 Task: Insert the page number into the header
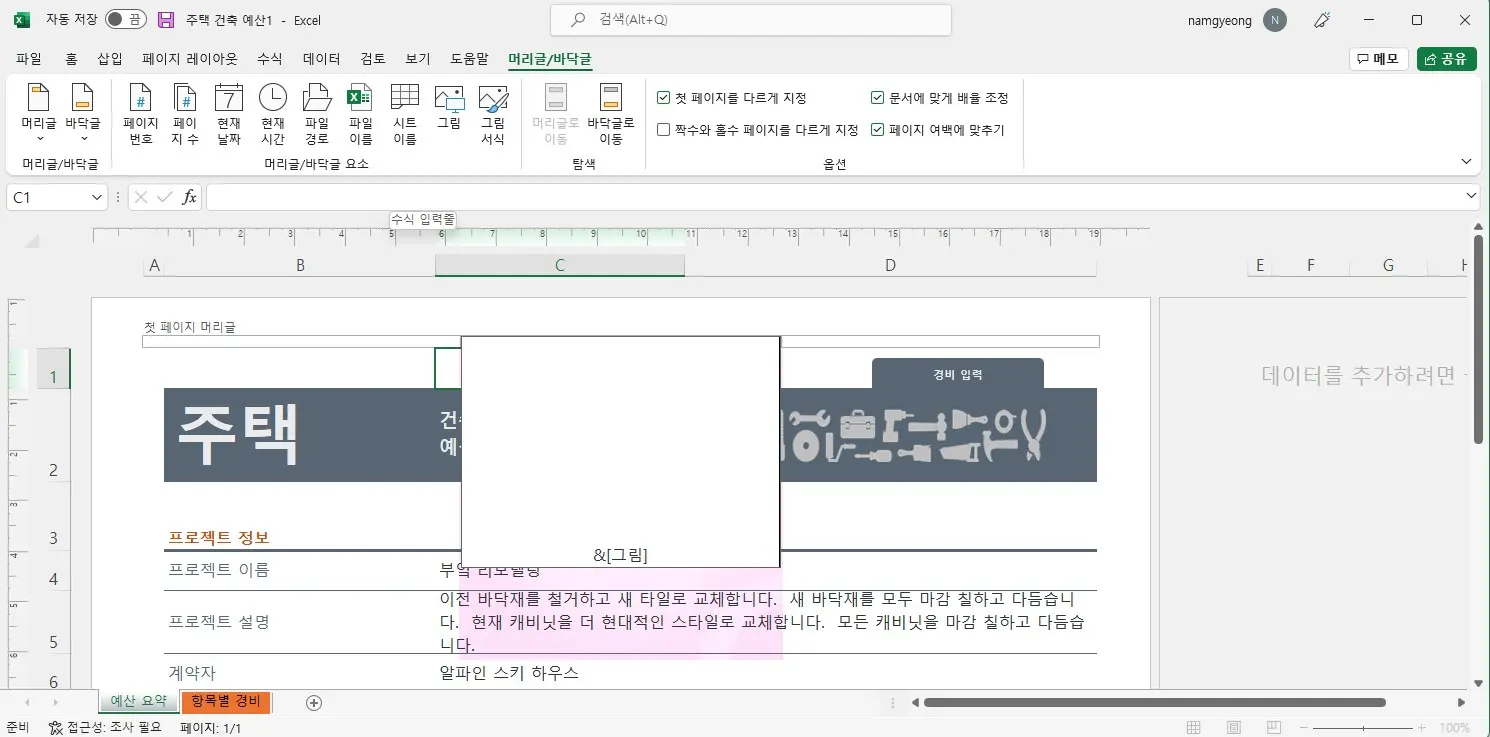click(x=139, y=110)
